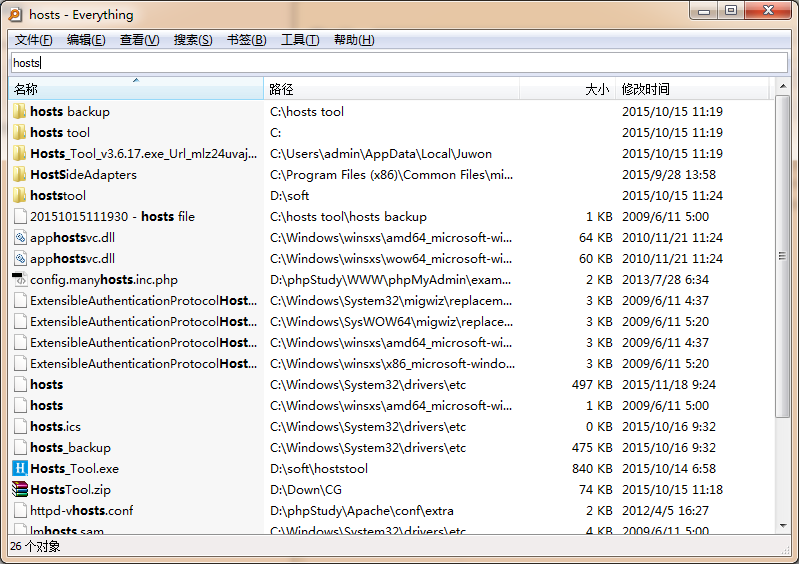The height and width of the screenshot is (564, 799).
Task: Click modified time '2013/7/28 6:34'
Action: point(665,280)
